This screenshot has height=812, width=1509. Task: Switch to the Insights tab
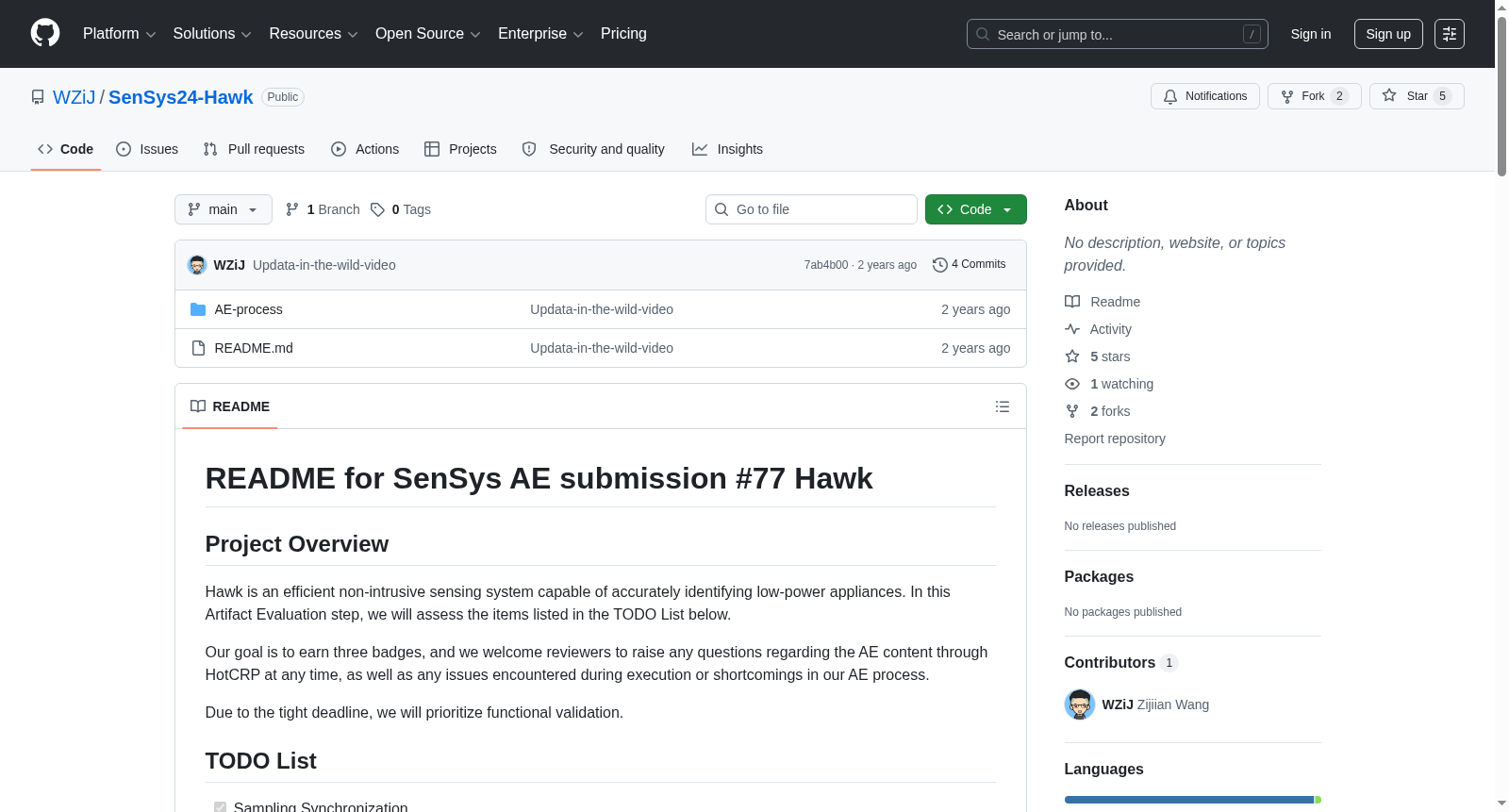point(727,149)
